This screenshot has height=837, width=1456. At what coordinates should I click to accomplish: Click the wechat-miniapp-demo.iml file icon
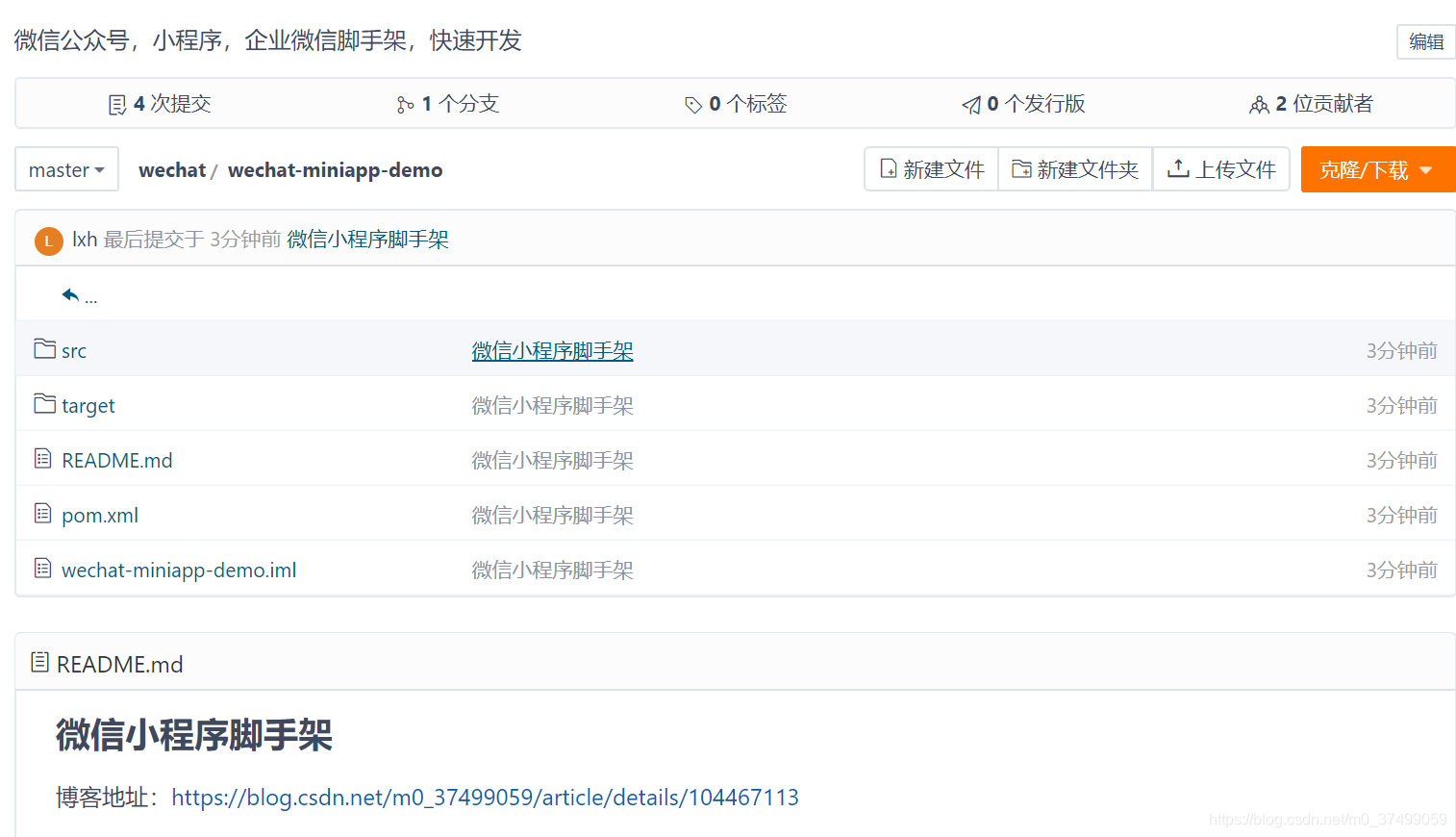[42, 568]
